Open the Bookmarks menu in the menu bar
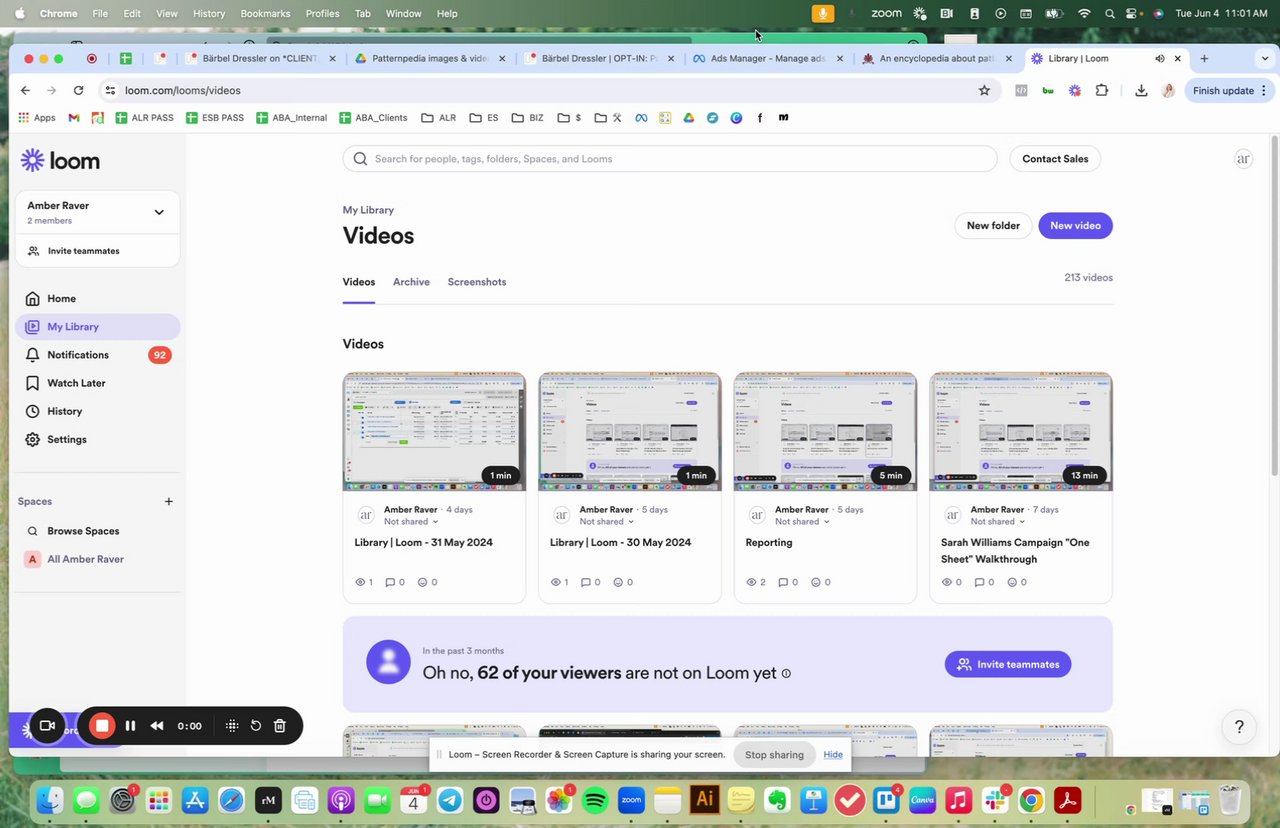 (x=265, y=13)
